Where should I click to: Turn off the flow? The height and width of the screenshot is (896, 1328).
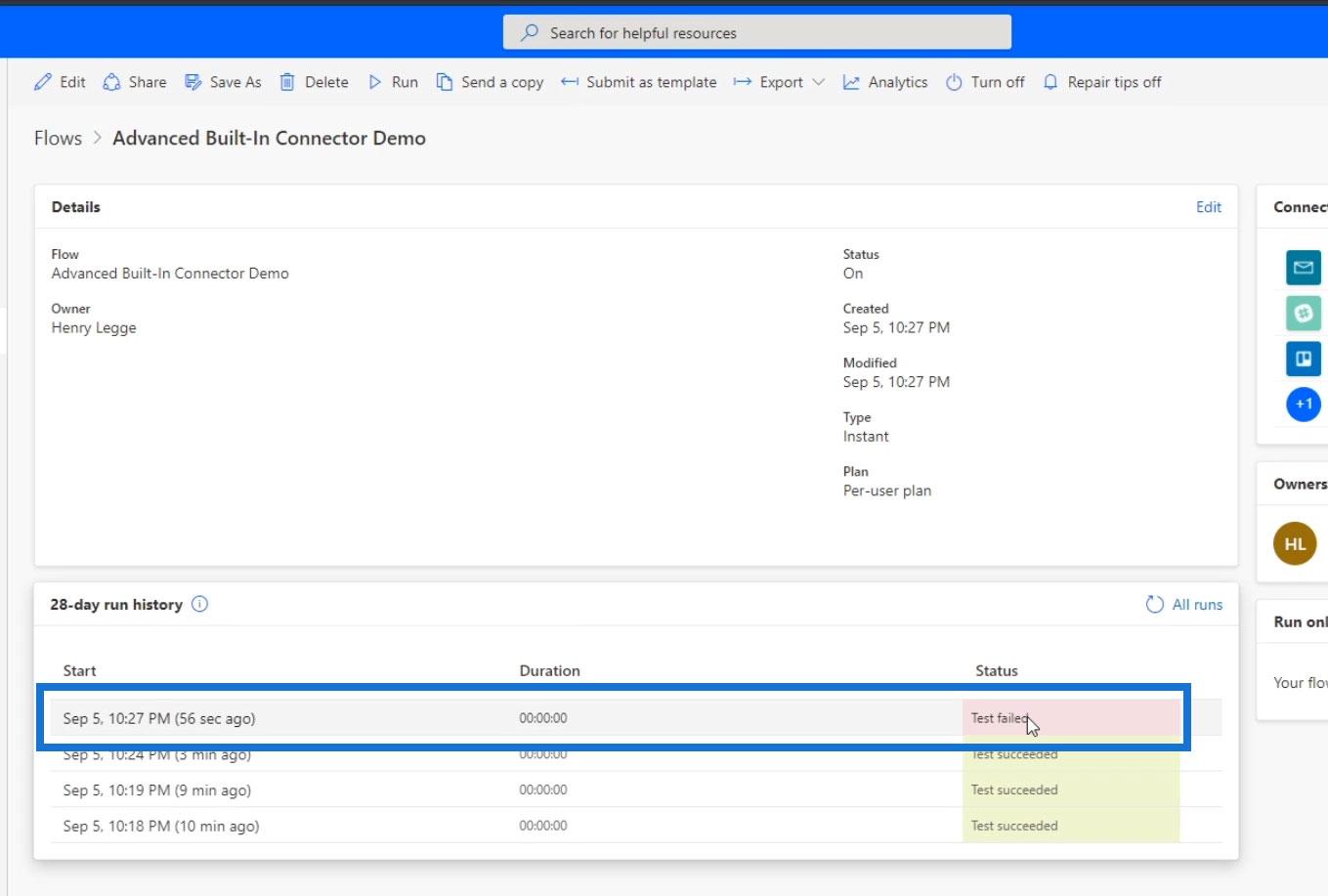(985, 82)
